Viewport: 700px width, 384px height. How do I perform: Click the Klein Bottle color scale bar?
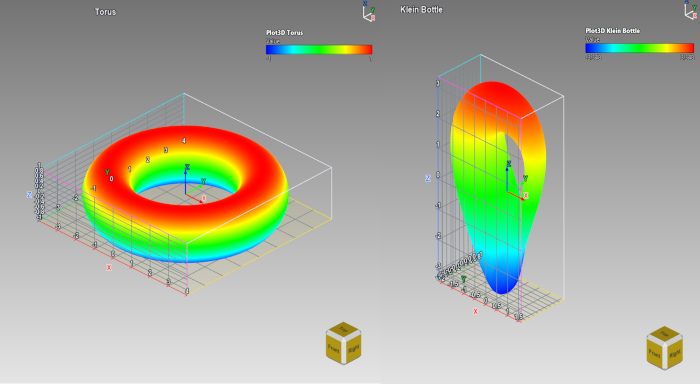pos(640,48)
